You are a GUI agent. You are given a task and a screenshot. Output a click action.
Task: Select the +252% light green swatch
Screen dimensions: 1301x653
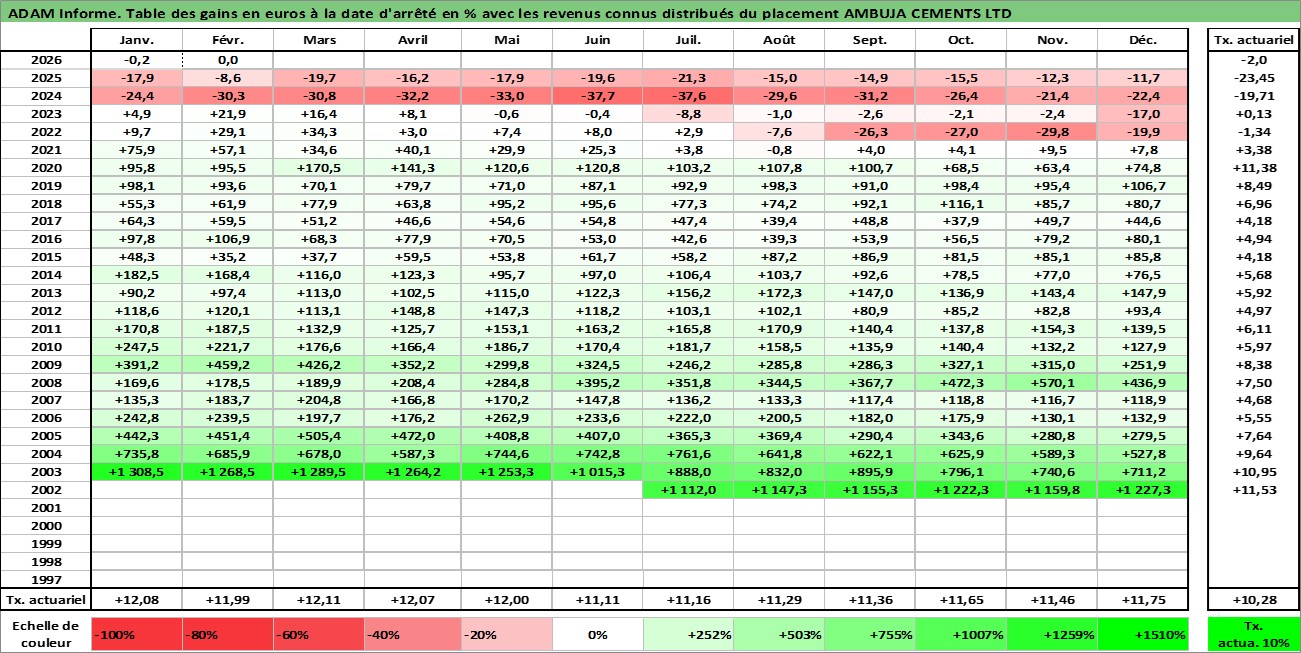[x=688, y=634]
